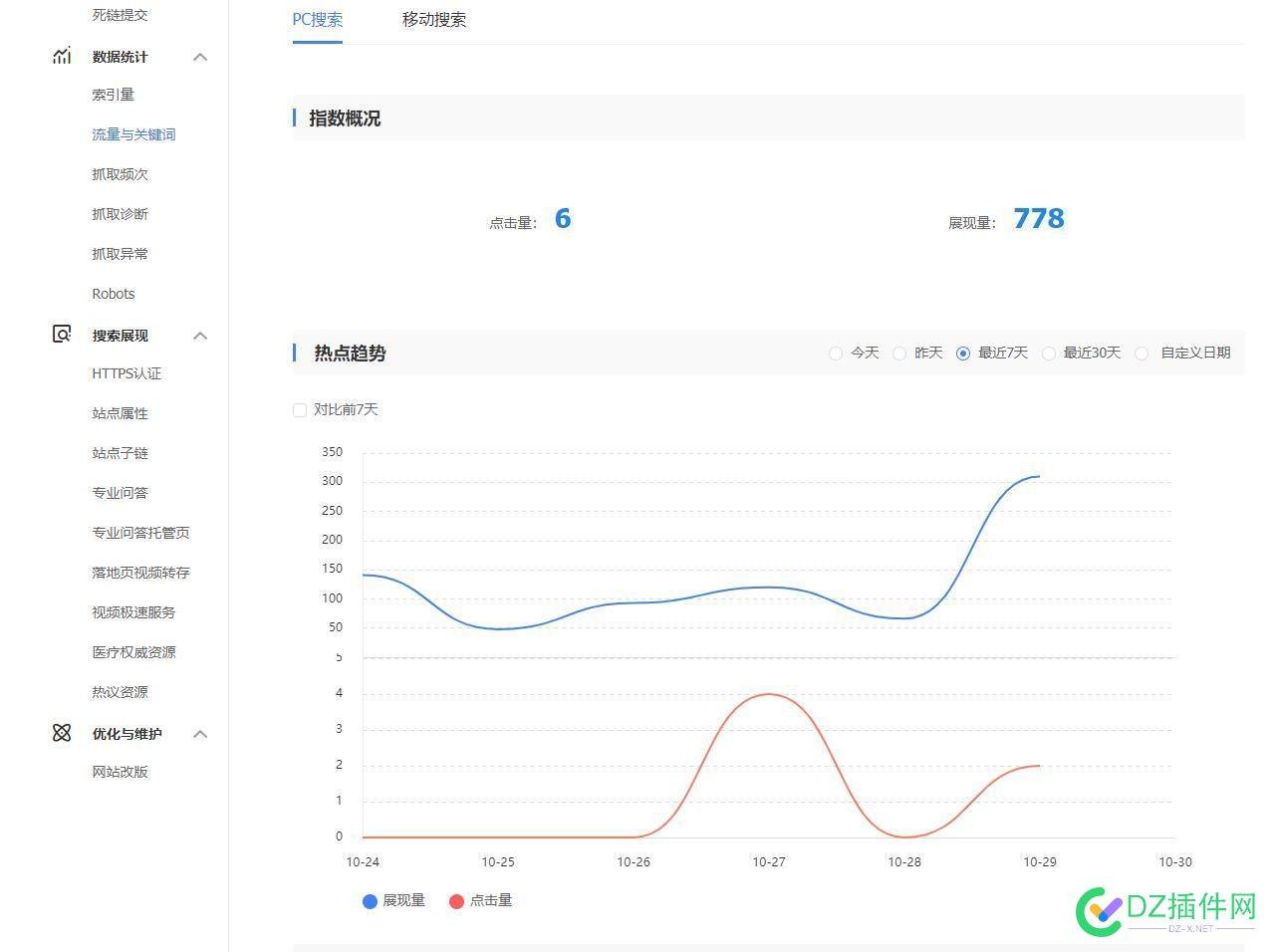
Task: Click the 展现量 legend label
Action: pyautogui.click(x=403, y=900)
